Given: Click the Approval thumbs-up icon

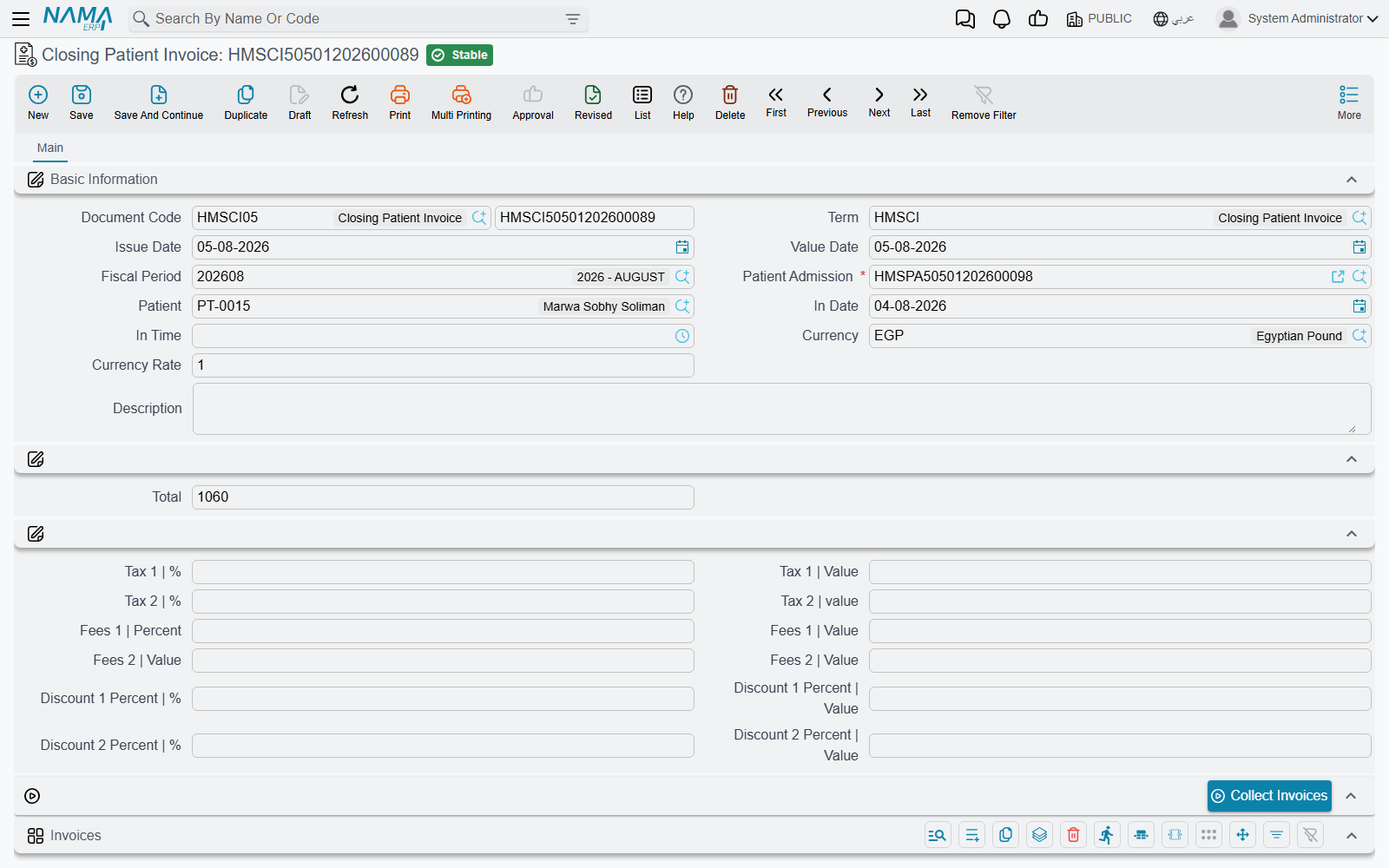Looking at the screenshot, I should (533, 95).
